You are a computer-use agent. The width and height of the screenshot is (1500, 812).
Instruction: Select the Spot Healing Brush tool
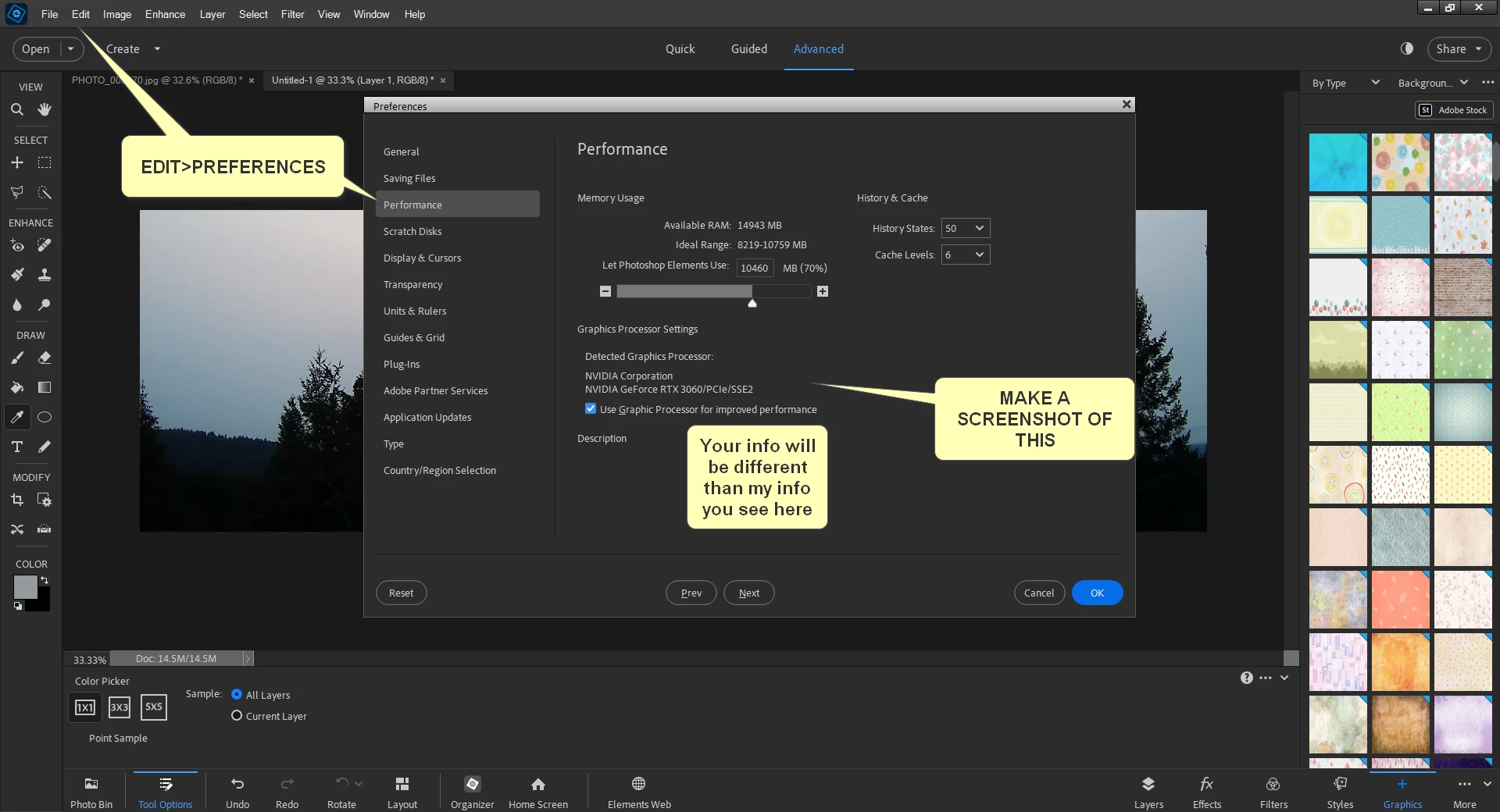[x=45, y=245]
